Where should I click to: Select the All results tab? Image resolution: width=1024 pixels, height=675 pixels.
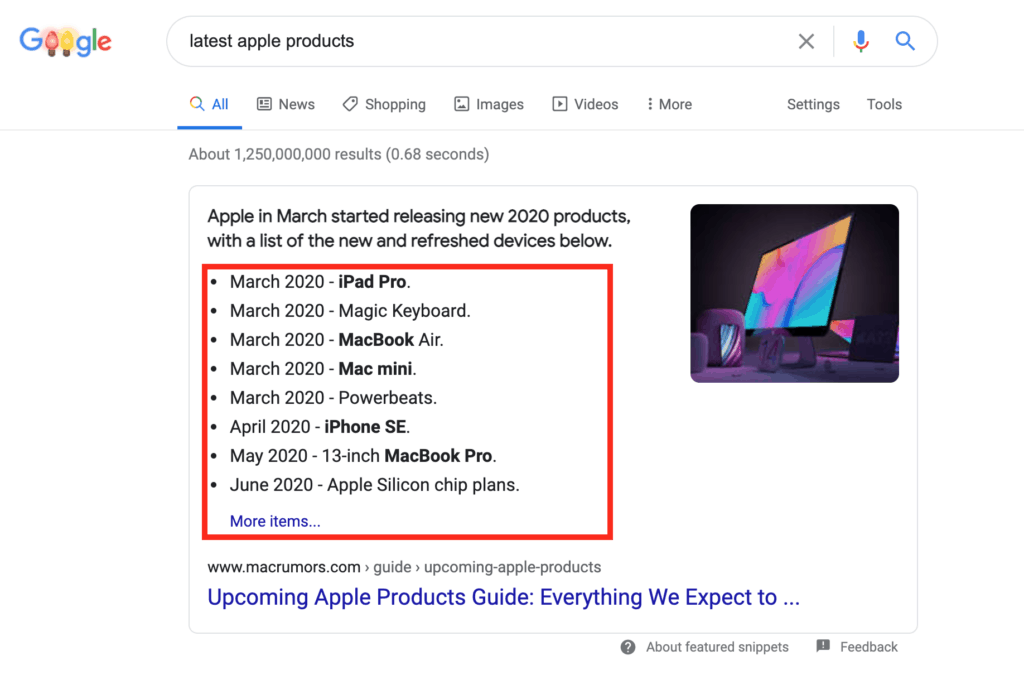(209, 104)
